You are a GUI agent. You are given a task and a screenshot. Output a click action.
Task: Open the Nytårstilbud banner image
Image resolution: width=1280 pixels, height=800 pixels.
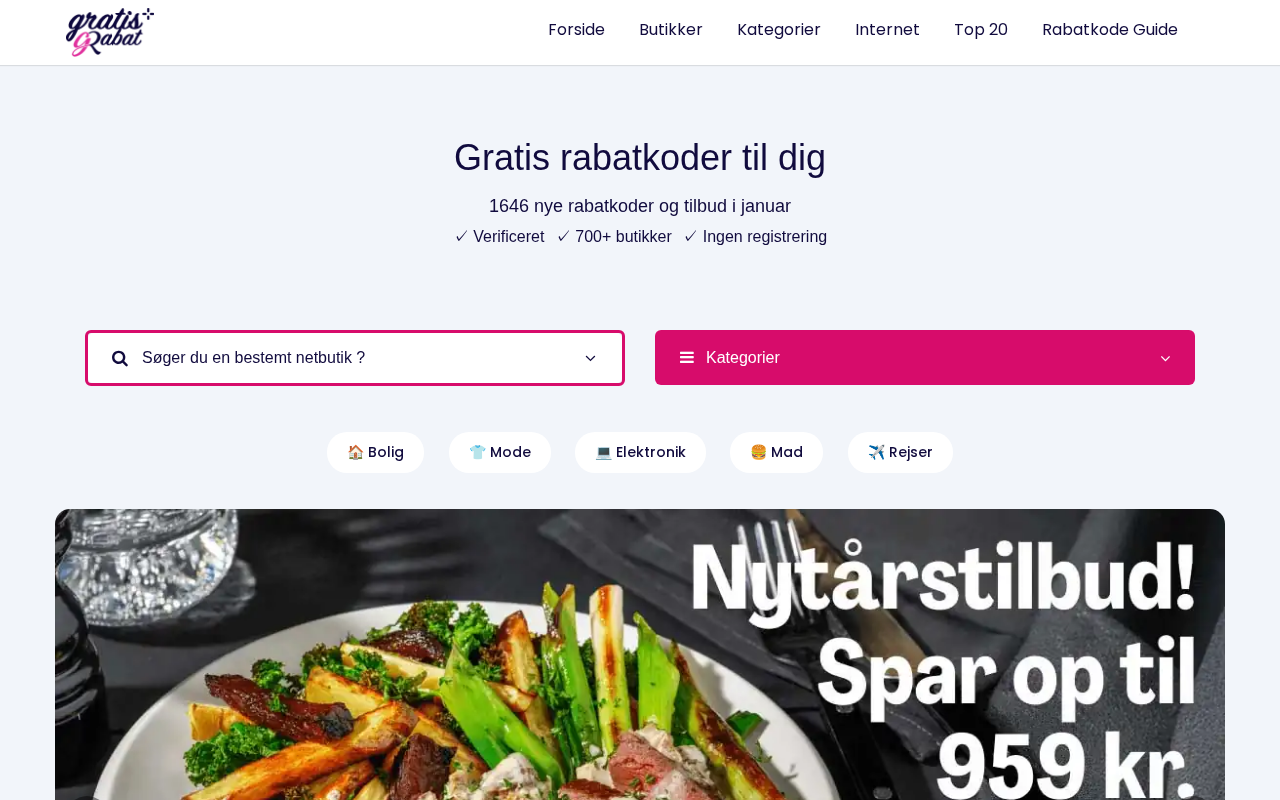pos(640,654)
